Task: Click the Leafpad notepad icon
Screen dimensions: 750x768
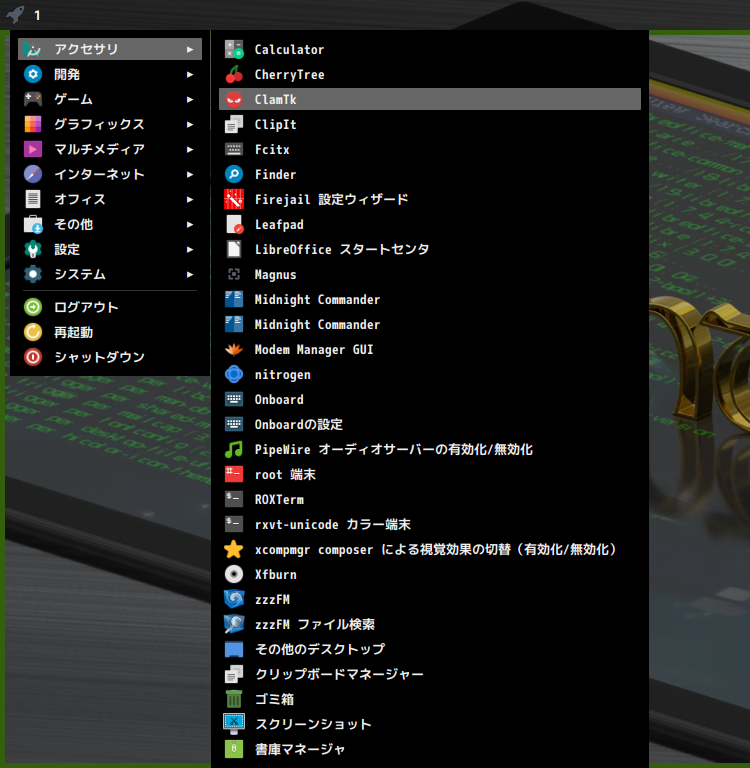Action: tap(234, 224)
